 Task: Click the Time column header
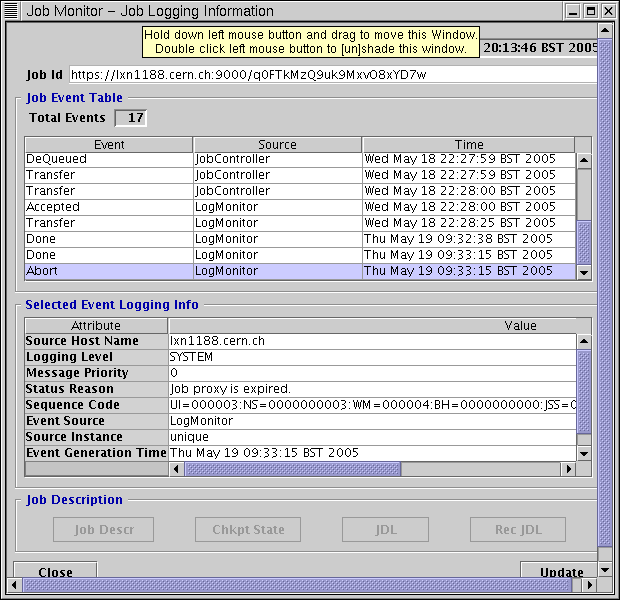pos(468,145)
